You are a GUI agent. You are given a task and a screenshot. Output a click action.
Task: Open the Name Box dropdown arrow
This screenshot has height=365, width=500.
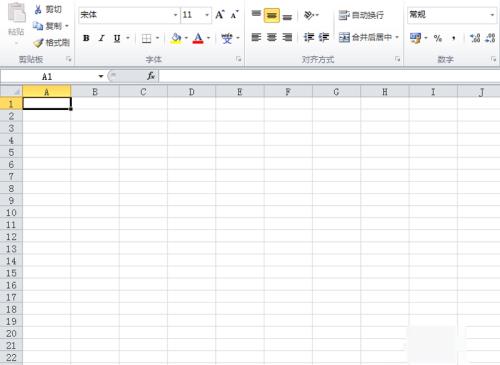click(x=101, y=77)
